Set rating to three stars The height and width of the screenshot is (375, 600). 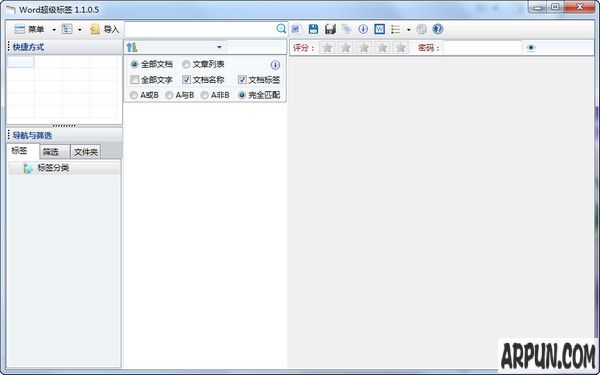[364, 48]
